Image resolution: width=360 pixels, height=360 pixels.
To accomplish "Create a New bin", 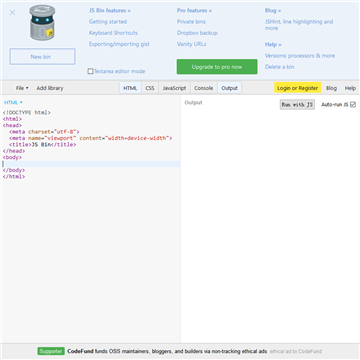I will 42,57.
